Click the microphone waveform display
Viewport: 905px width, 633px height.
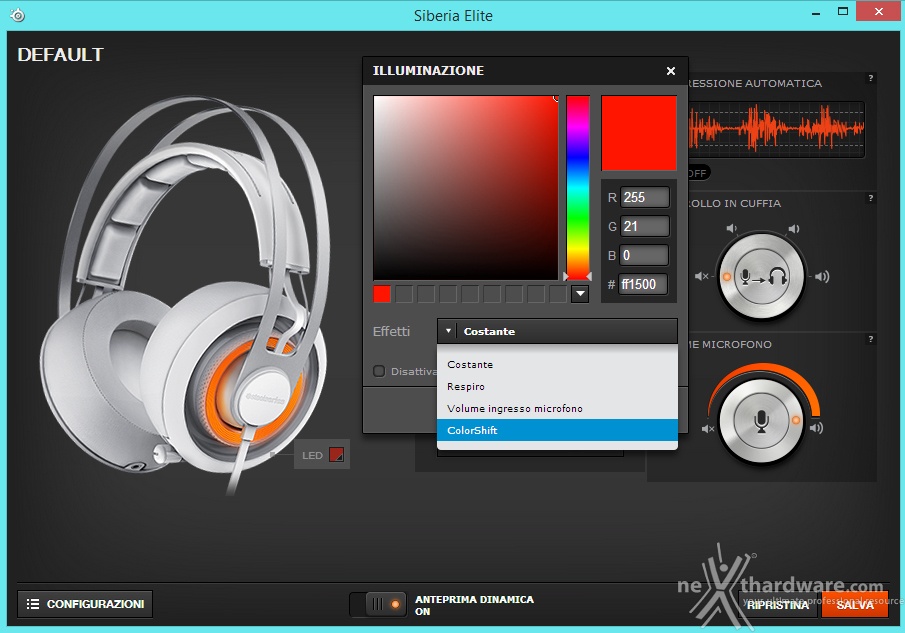pos(776,130)
